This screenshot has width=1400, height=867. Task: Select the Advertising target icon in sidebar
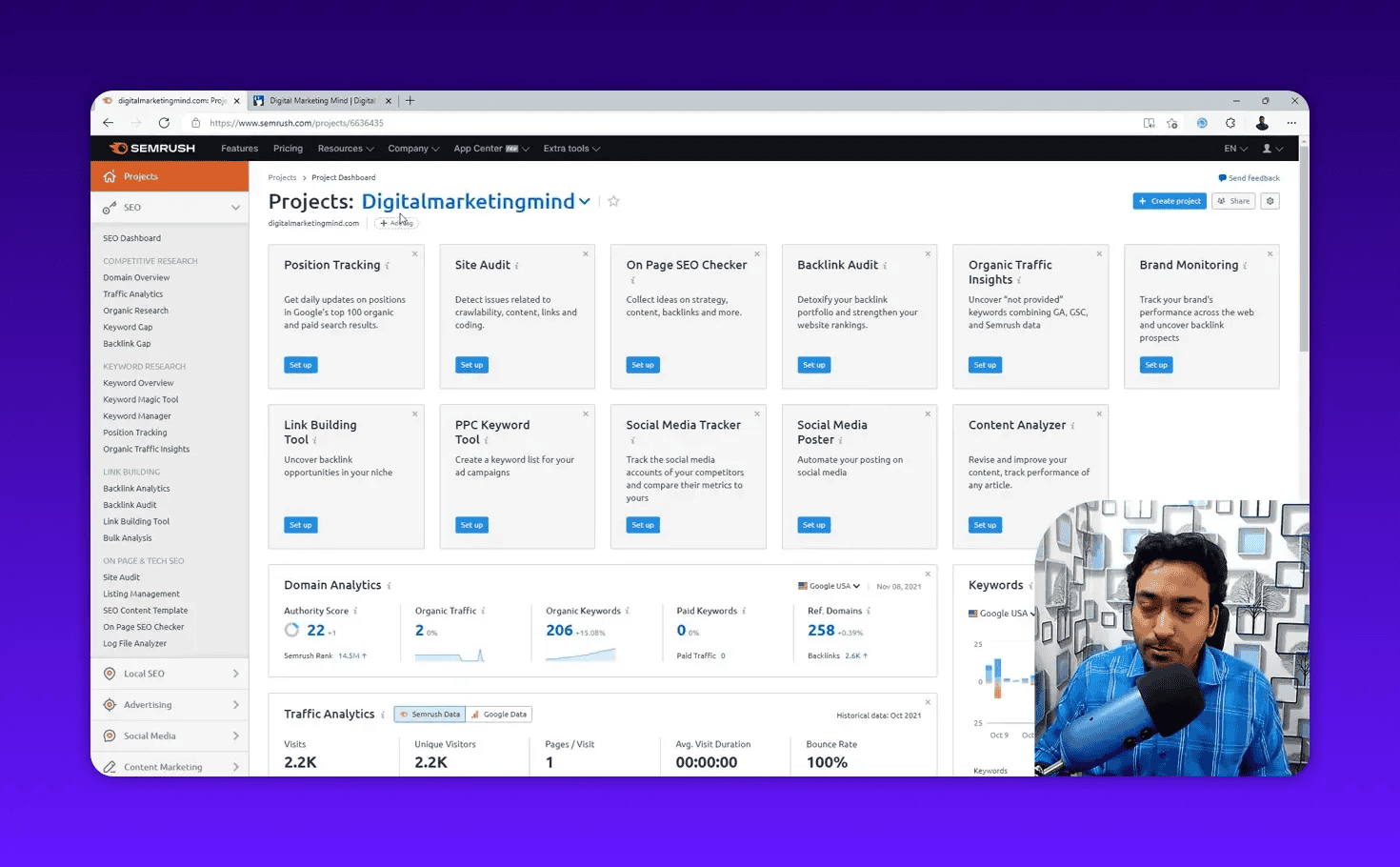click(110, 704)
